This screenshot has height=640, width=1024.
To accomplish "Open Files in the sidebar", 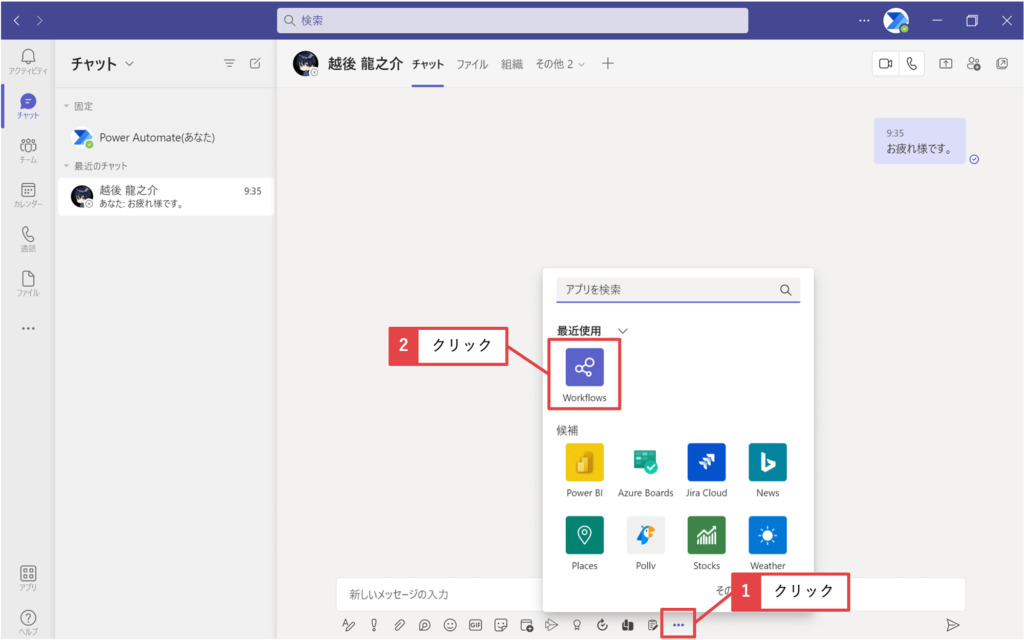I will [28, 283].
